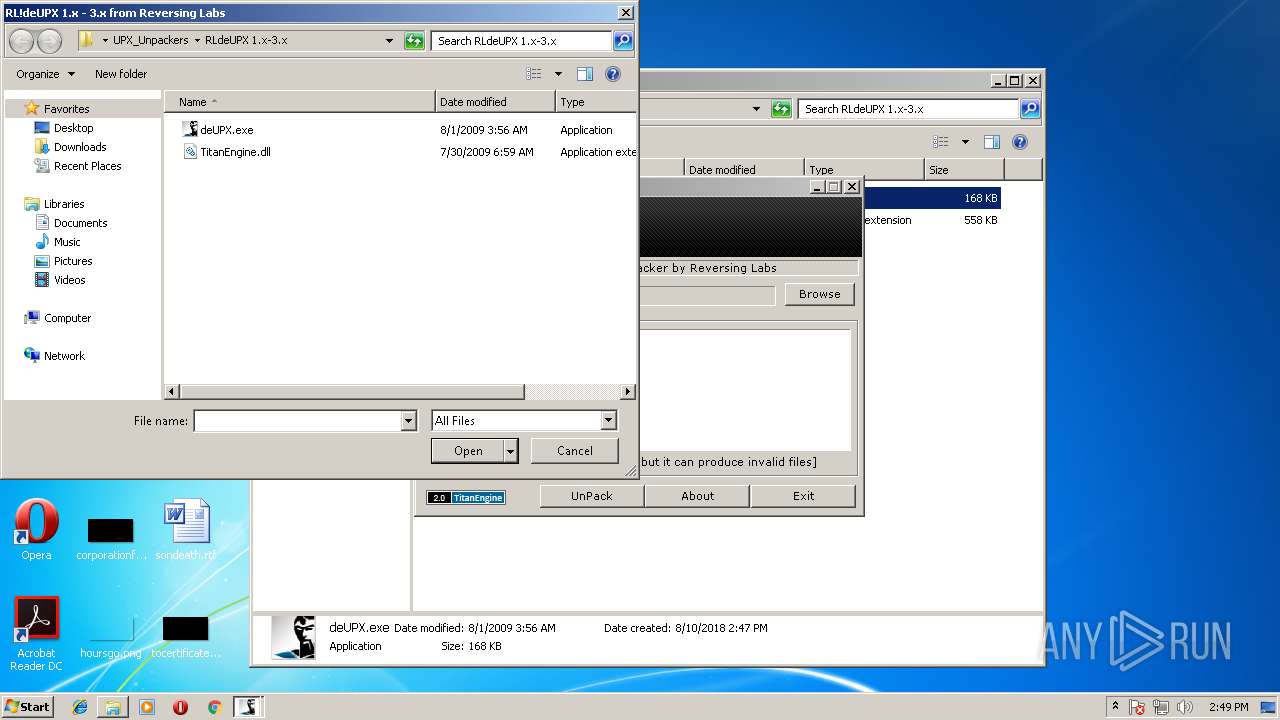The width and height of the screenshot is (1280, 720).
Task: Click the Forward navigation arrow in file dialog
Action: pos(49,41)
